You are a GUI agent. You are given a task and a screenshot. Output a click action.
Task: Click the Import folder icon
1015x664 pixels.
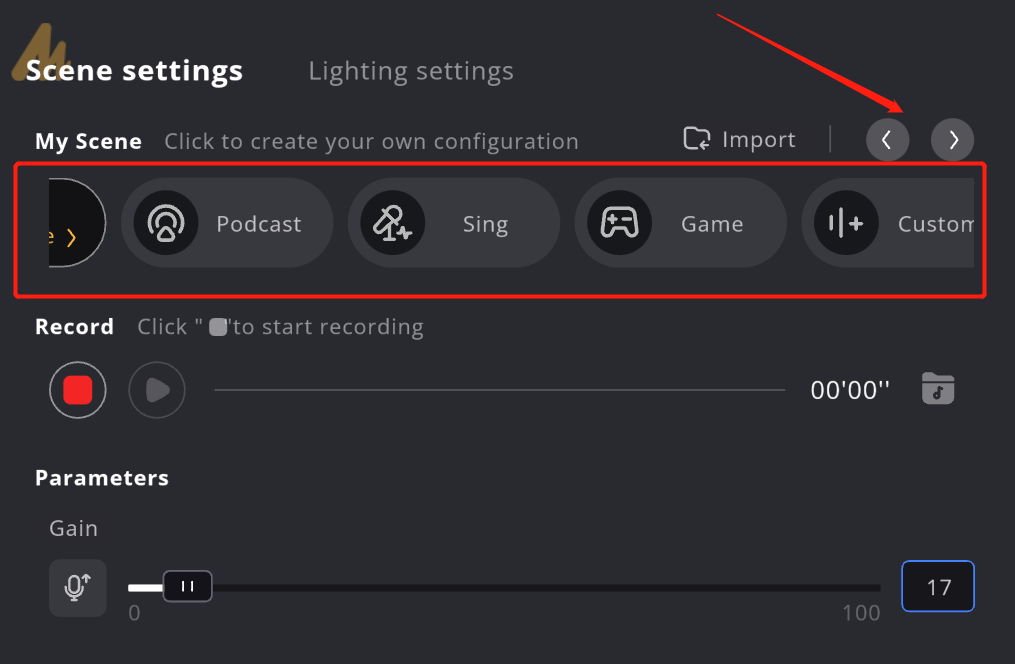click(697, 138)
